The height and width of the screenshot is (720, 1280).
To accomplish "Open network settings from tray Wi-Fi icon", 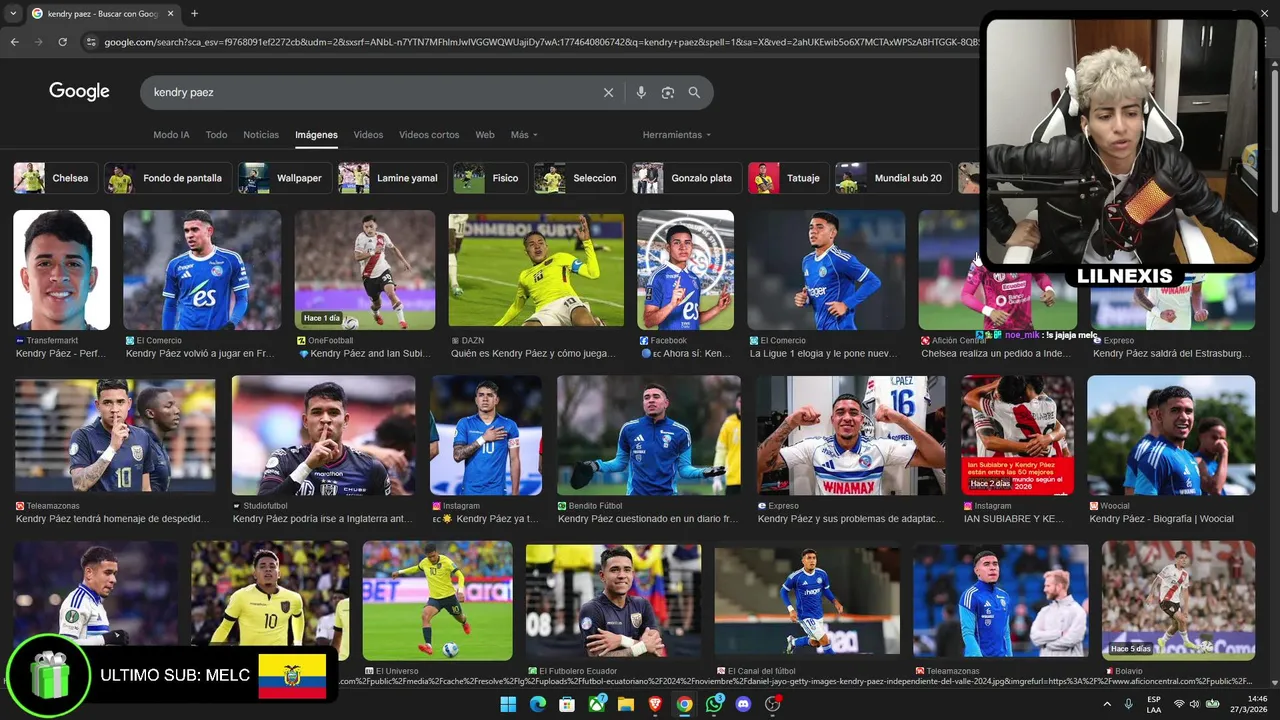I will coord(1179,704).
